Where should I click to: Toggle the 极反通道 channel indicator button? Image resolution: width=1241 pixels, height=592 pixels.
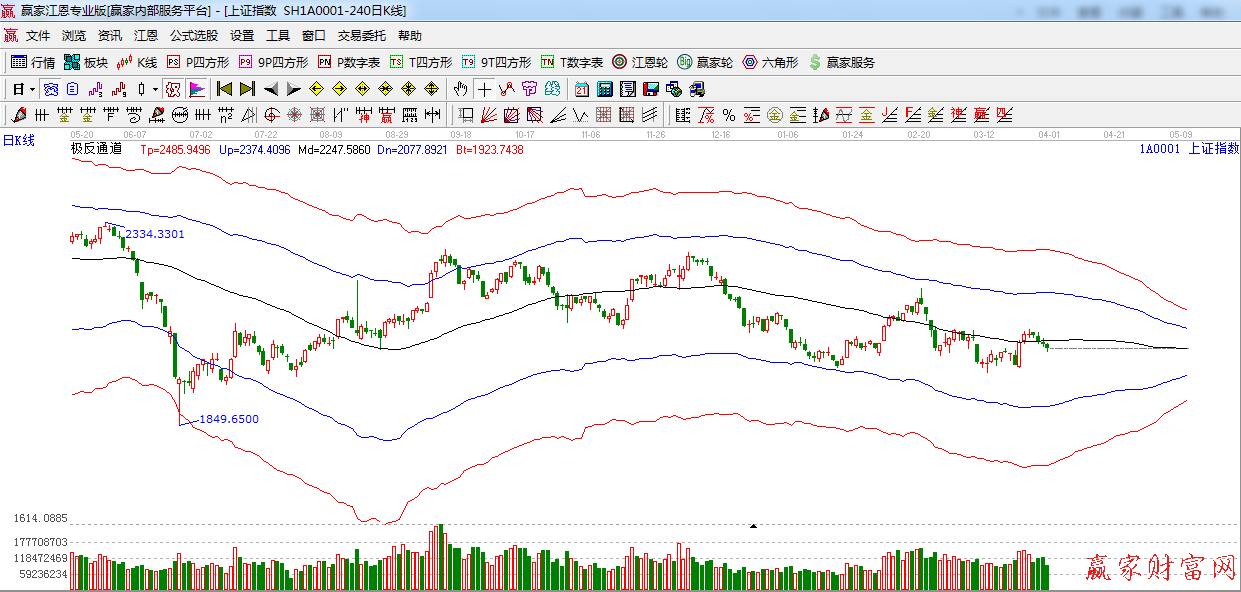click(174, 89)
